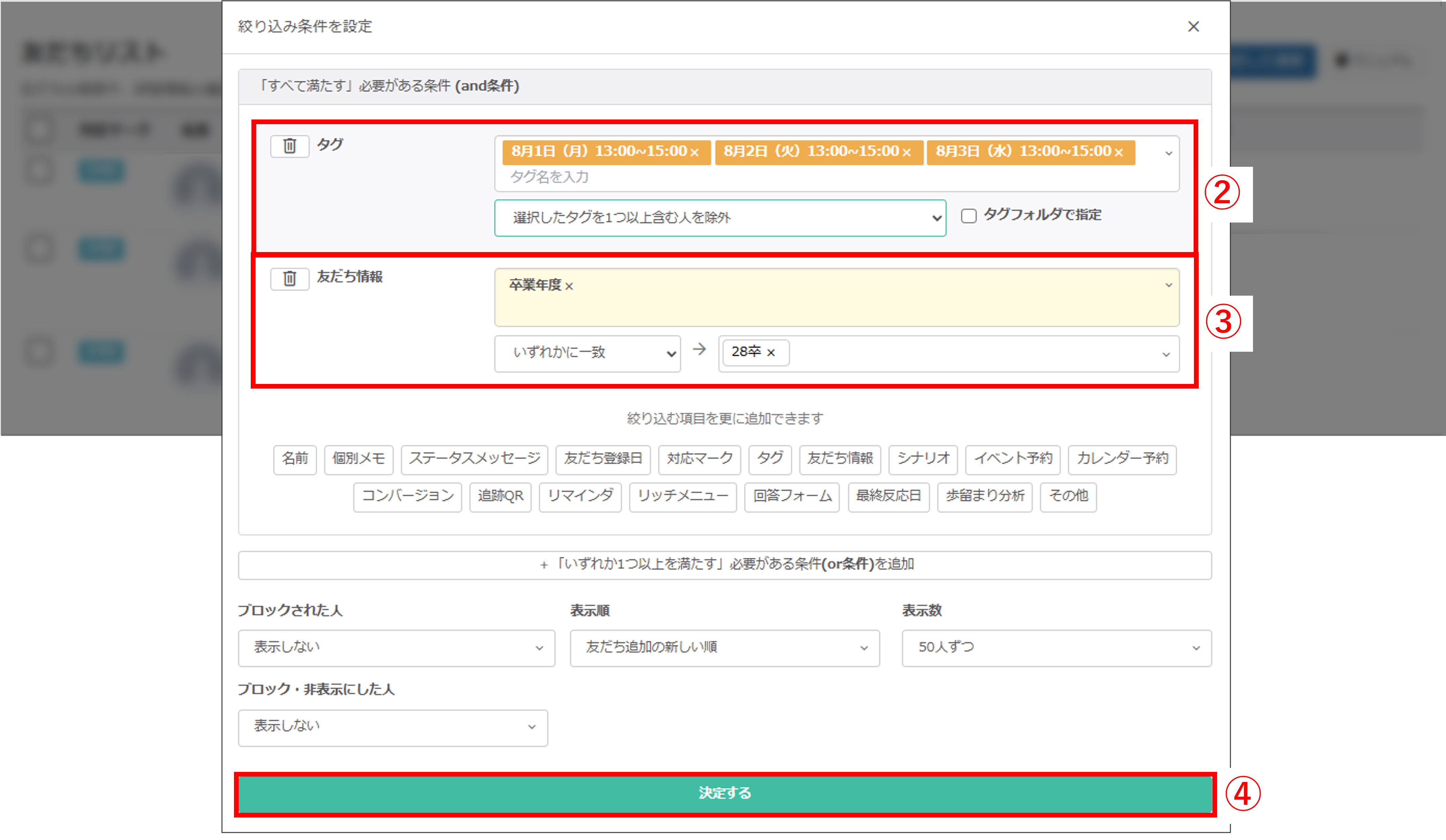Enable the タグフォルダで指定 checkbox
The image size is (1446, 840).
click(969, 216)
